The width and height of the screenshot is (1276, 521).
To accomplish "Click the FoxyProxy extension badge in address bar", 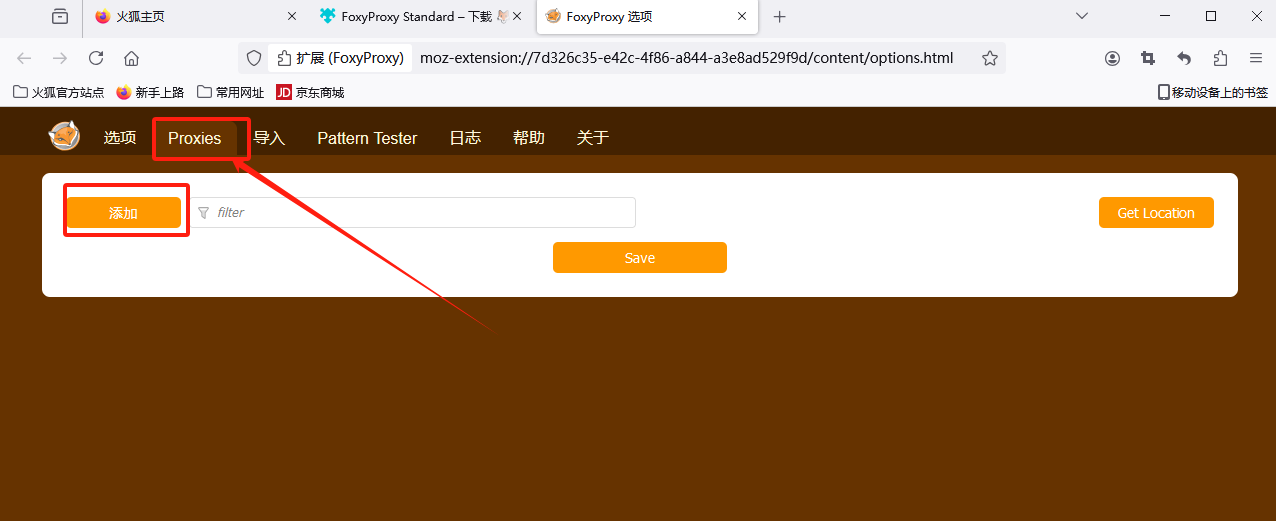I will coord(340,58).
